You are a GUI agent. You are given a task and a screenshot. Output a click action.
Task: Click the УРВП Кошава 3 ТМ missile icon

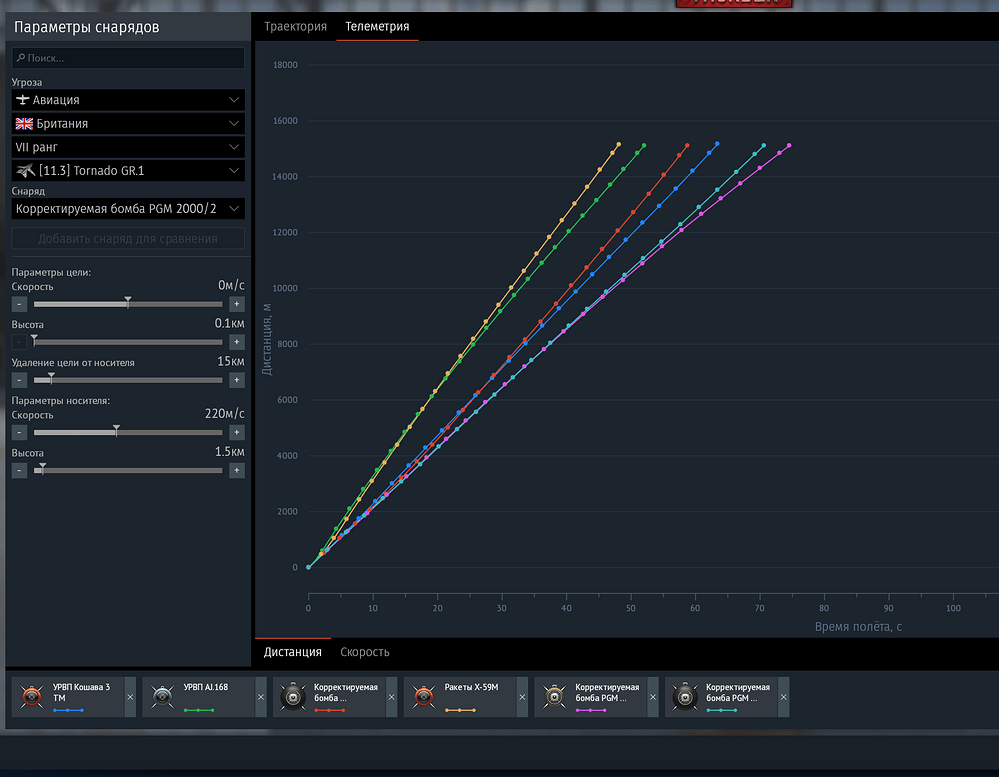[x=31, y=696]
